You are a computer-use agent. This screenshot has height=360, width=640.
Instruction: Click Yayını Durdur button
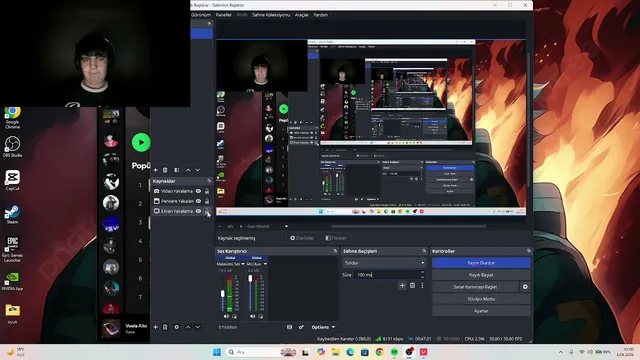pos(481,263)
